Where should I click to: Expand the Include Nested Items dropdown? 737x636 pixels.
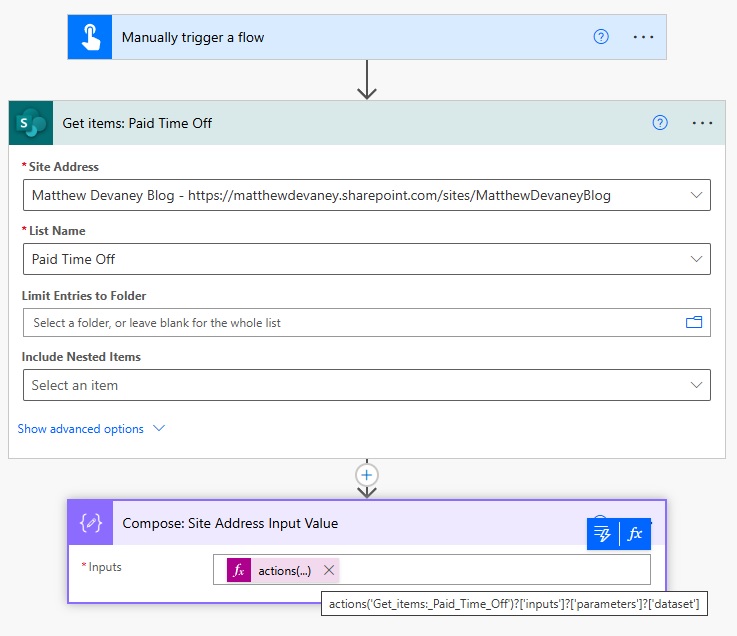tap(696, 385)
